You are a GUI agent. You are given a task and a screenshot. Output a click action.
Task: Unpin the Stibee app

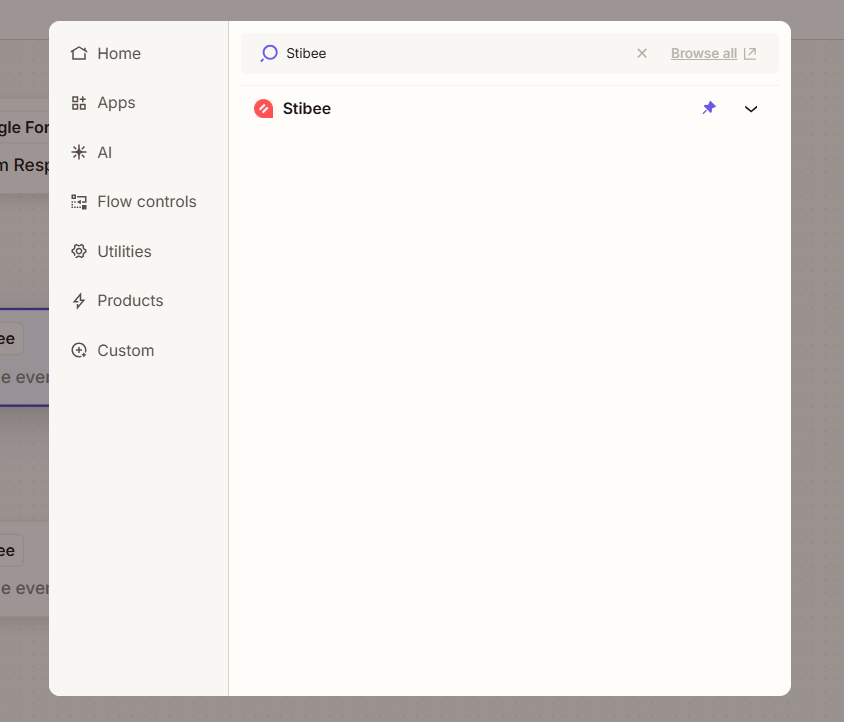(x=709, y=108)
